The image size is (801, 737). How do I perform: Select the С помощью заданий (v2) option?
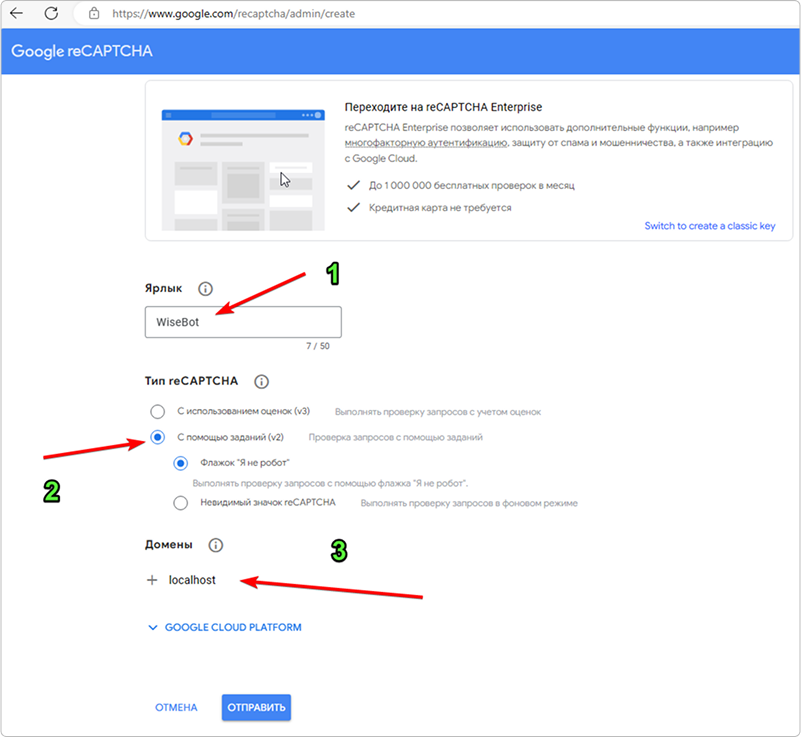point(157,437)
